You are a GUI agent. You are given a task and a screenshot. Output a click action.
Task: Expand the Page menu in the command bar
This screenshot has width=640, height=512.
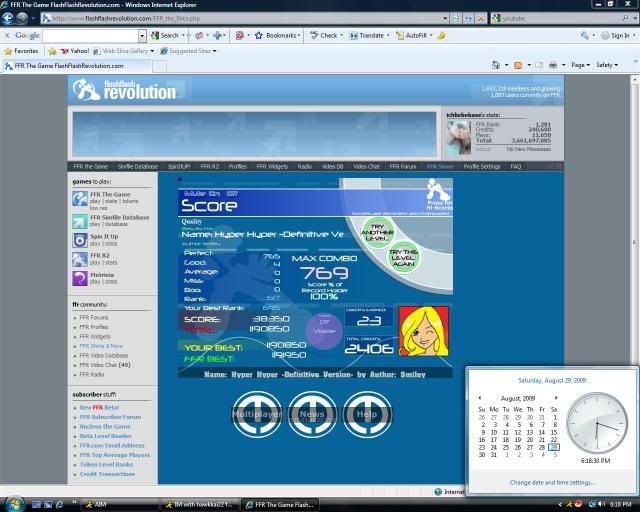coord(580,65)
